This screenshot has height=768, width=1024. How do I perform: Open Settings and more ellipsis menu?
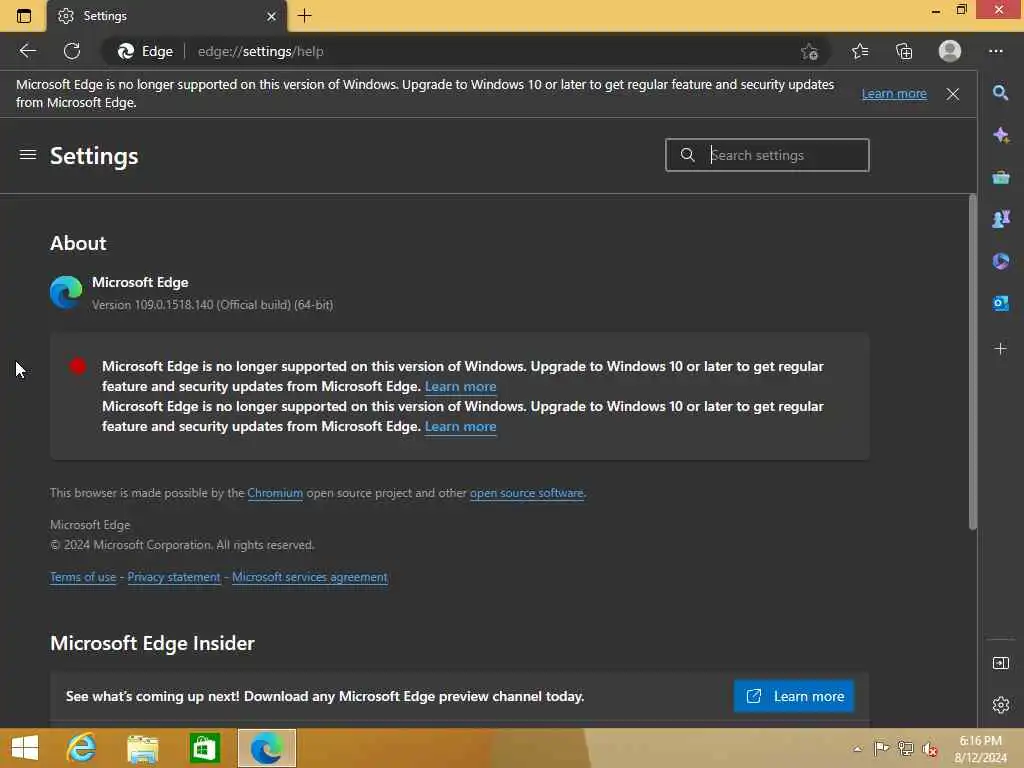click(x=996, y=51)
